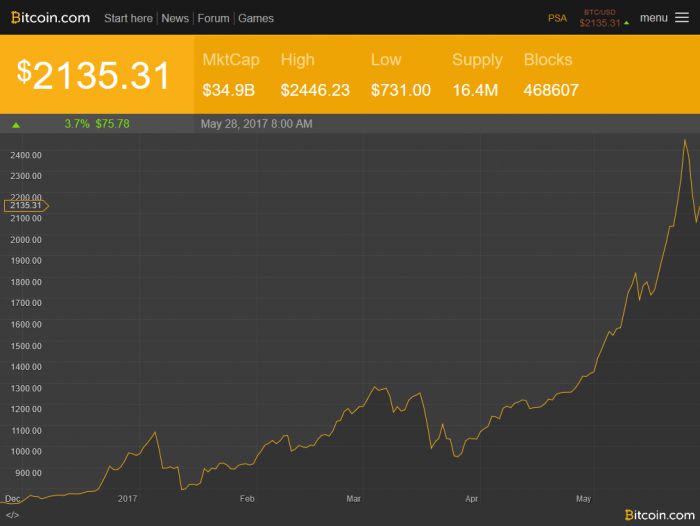This screenshot has width=700, height=526.
Task: Click the green up-arrow change indicator
Action: pos(16,125)
